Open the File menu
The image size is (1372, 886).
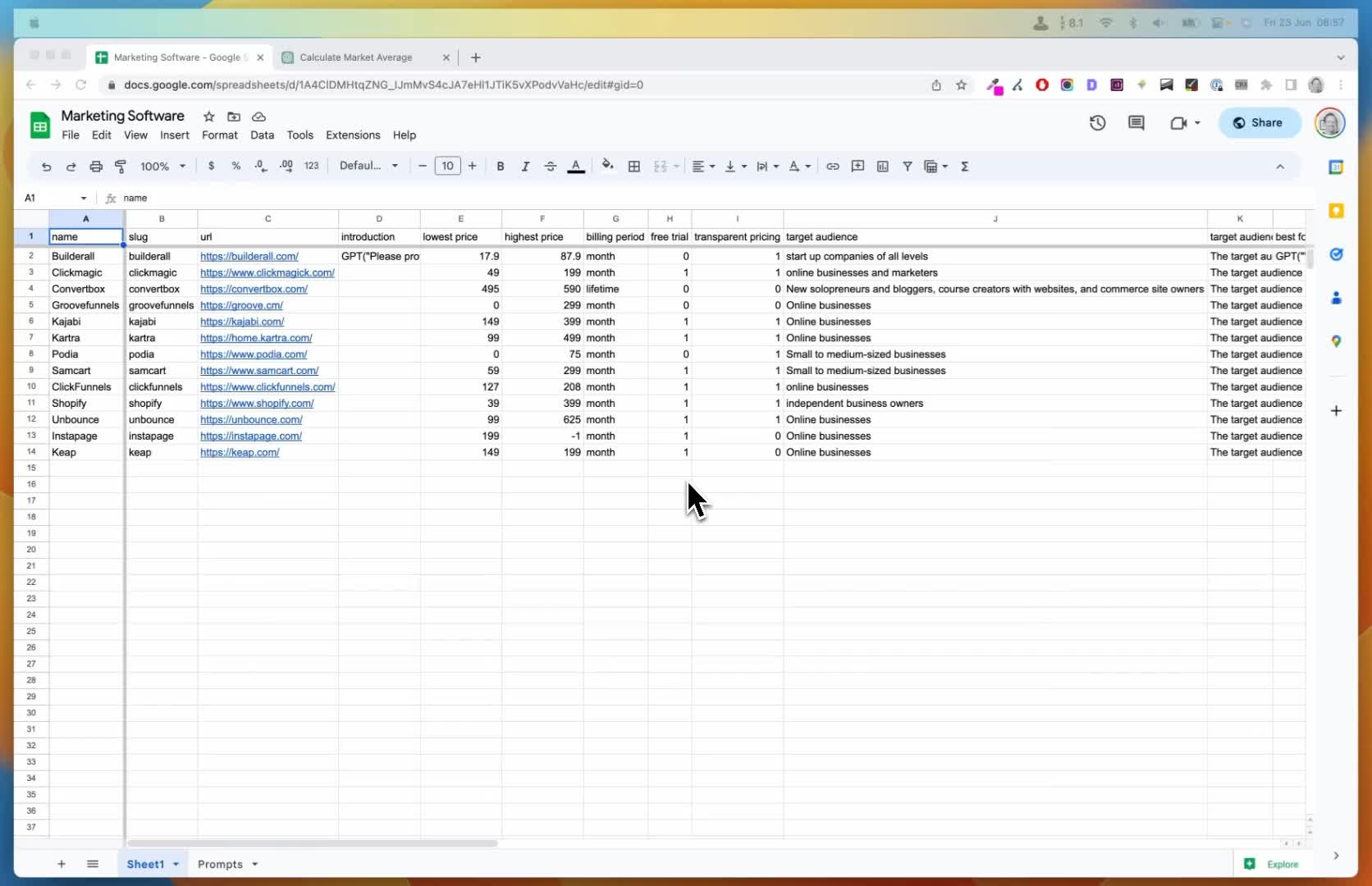pos(71,135)
